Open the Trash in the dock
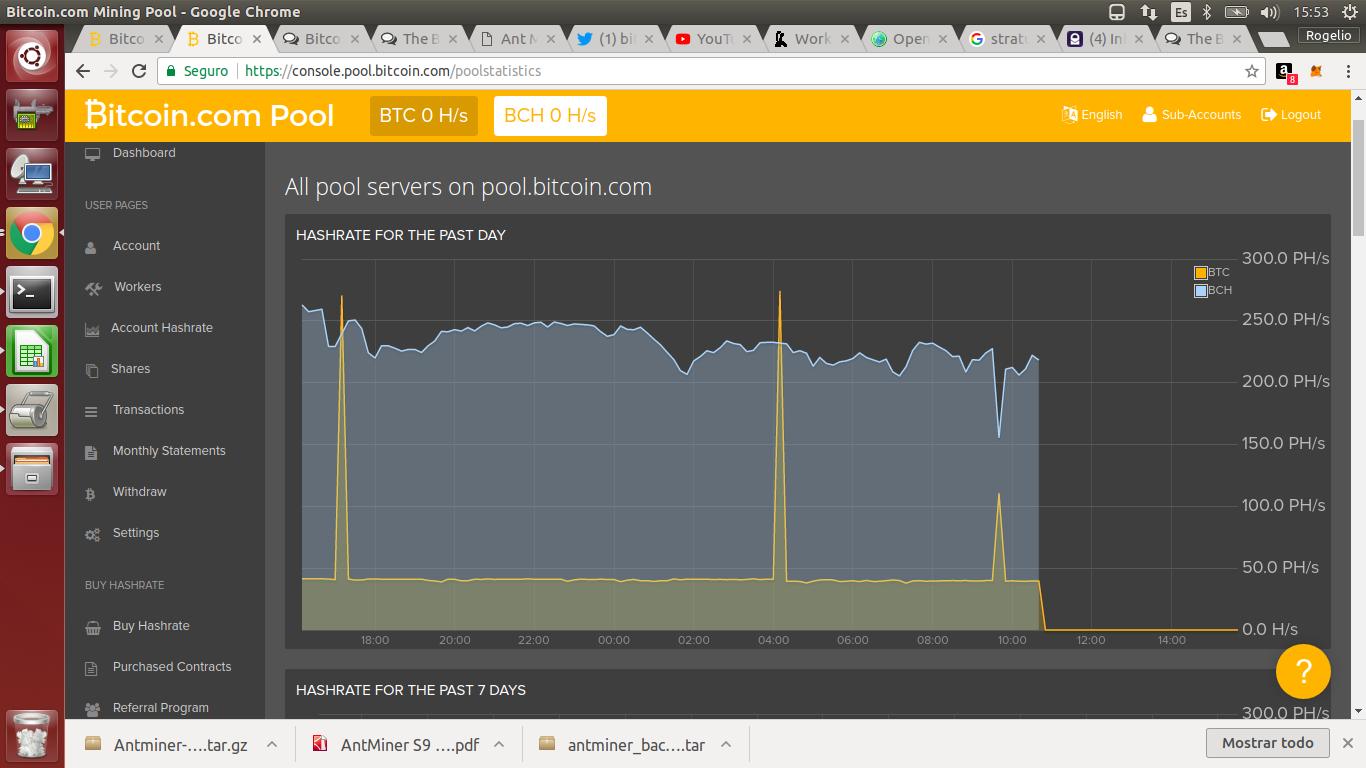 point(32,735)
